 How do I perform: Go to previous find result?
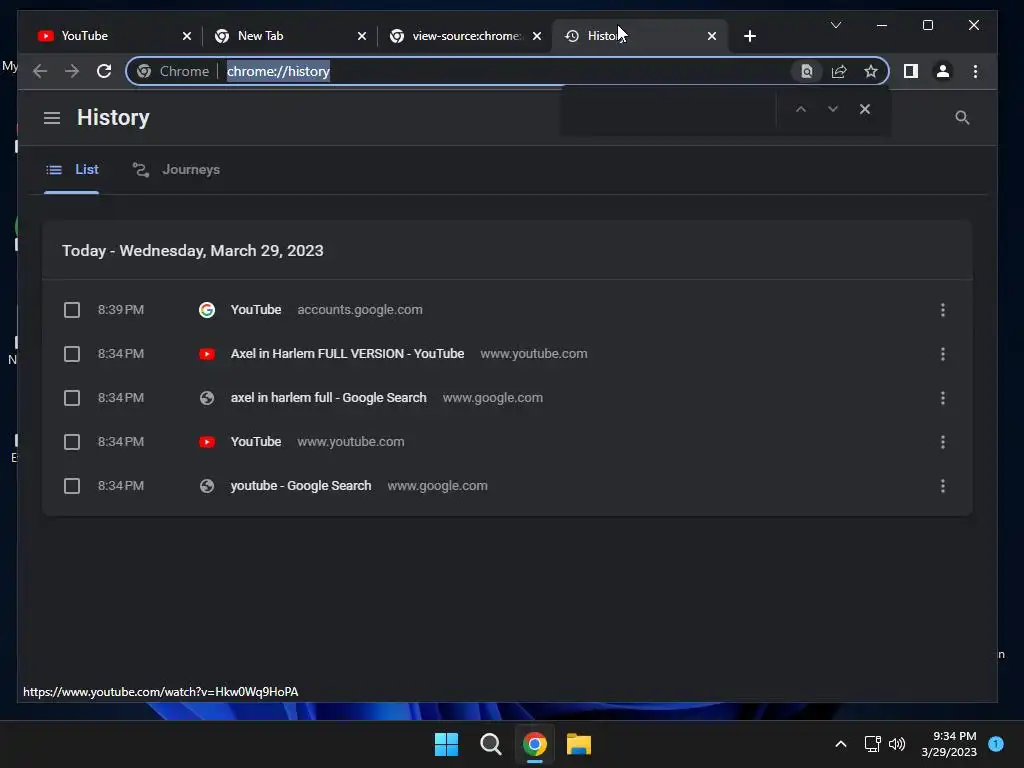tap(801, 109)
